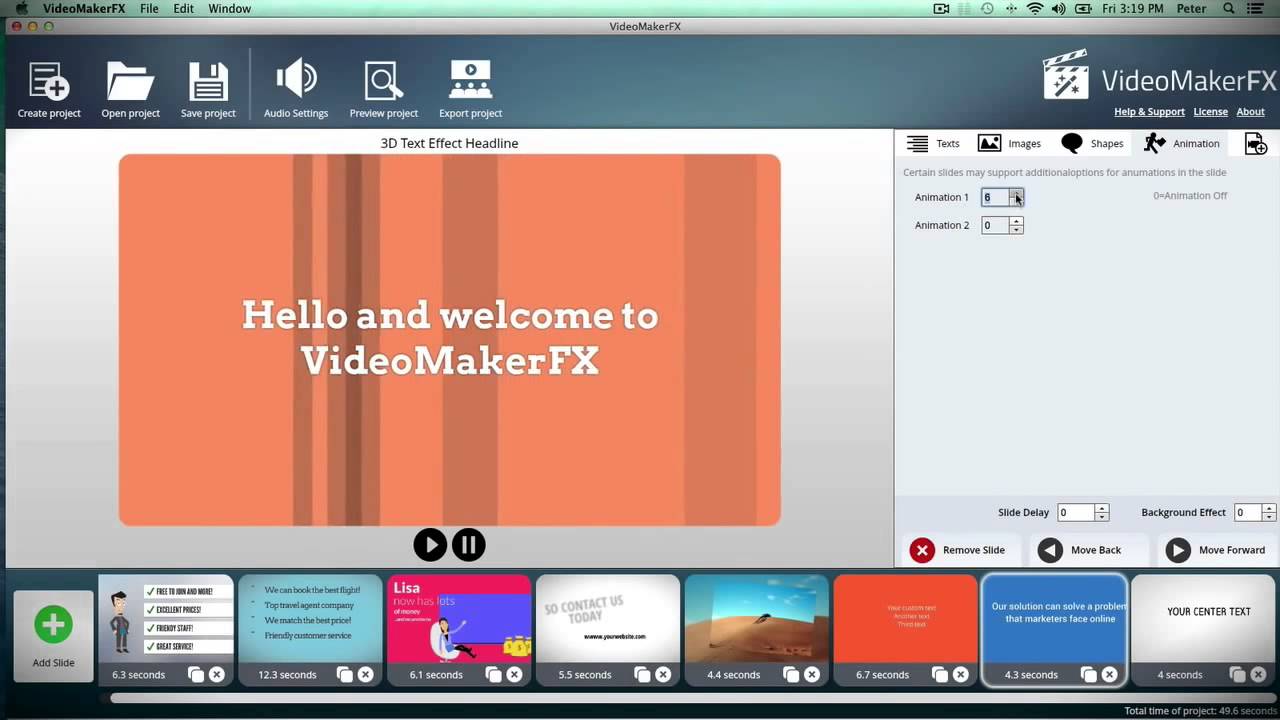
Task: Duplicate the 6.7 seconds slide
Action: click(940, 675)
